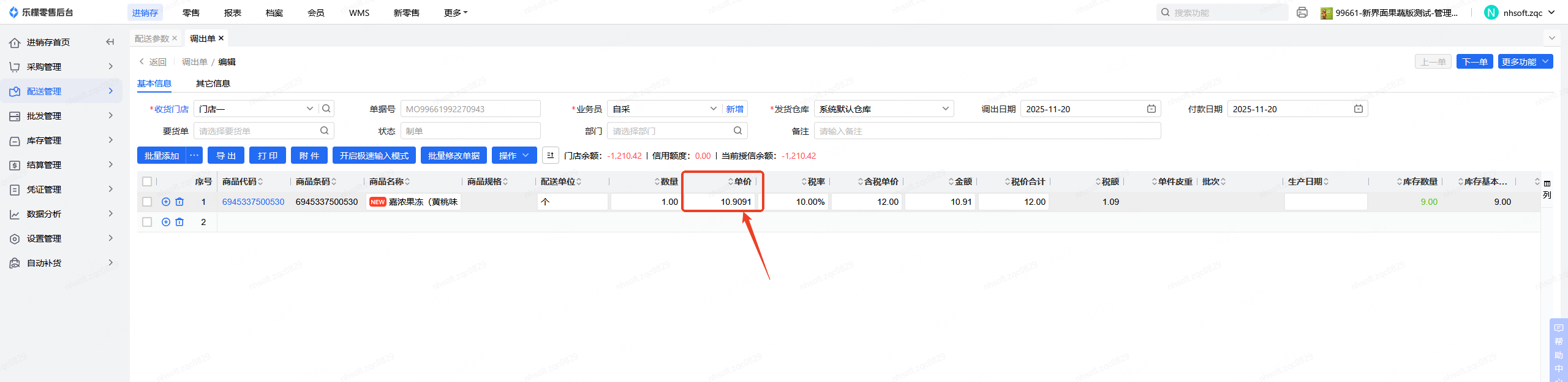Open product code 6945337500530 link
Viewport: 1568px width, 382px height.
click(x=253, y=202)
